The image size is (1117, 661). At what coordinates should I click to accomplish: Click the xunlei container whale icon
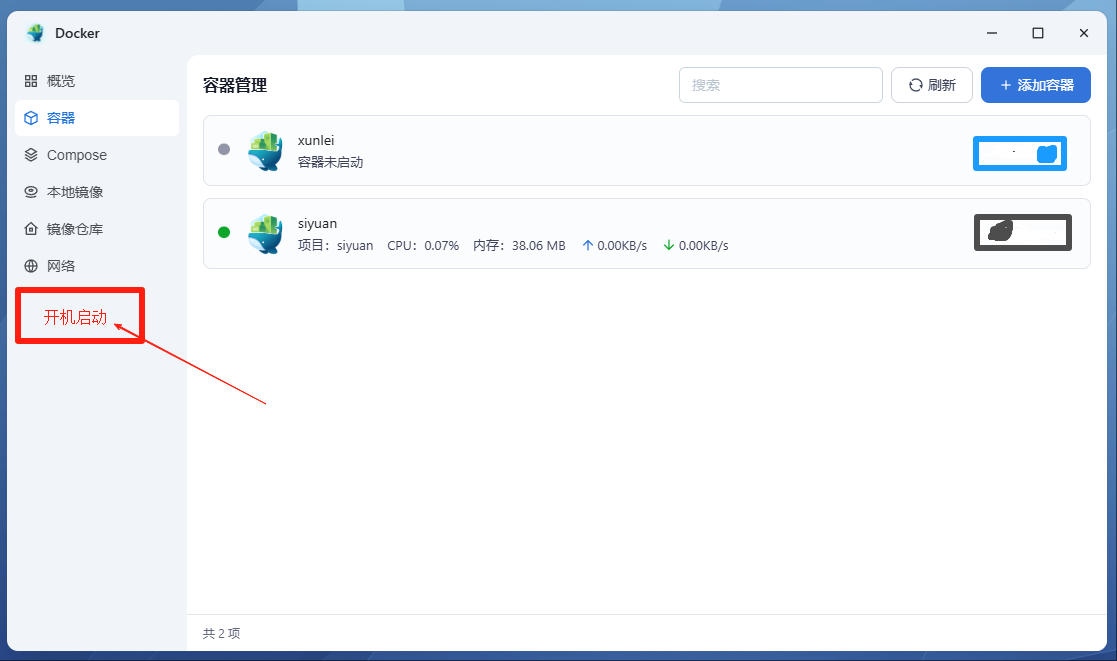pyautogui.click(x=266, y=151)
